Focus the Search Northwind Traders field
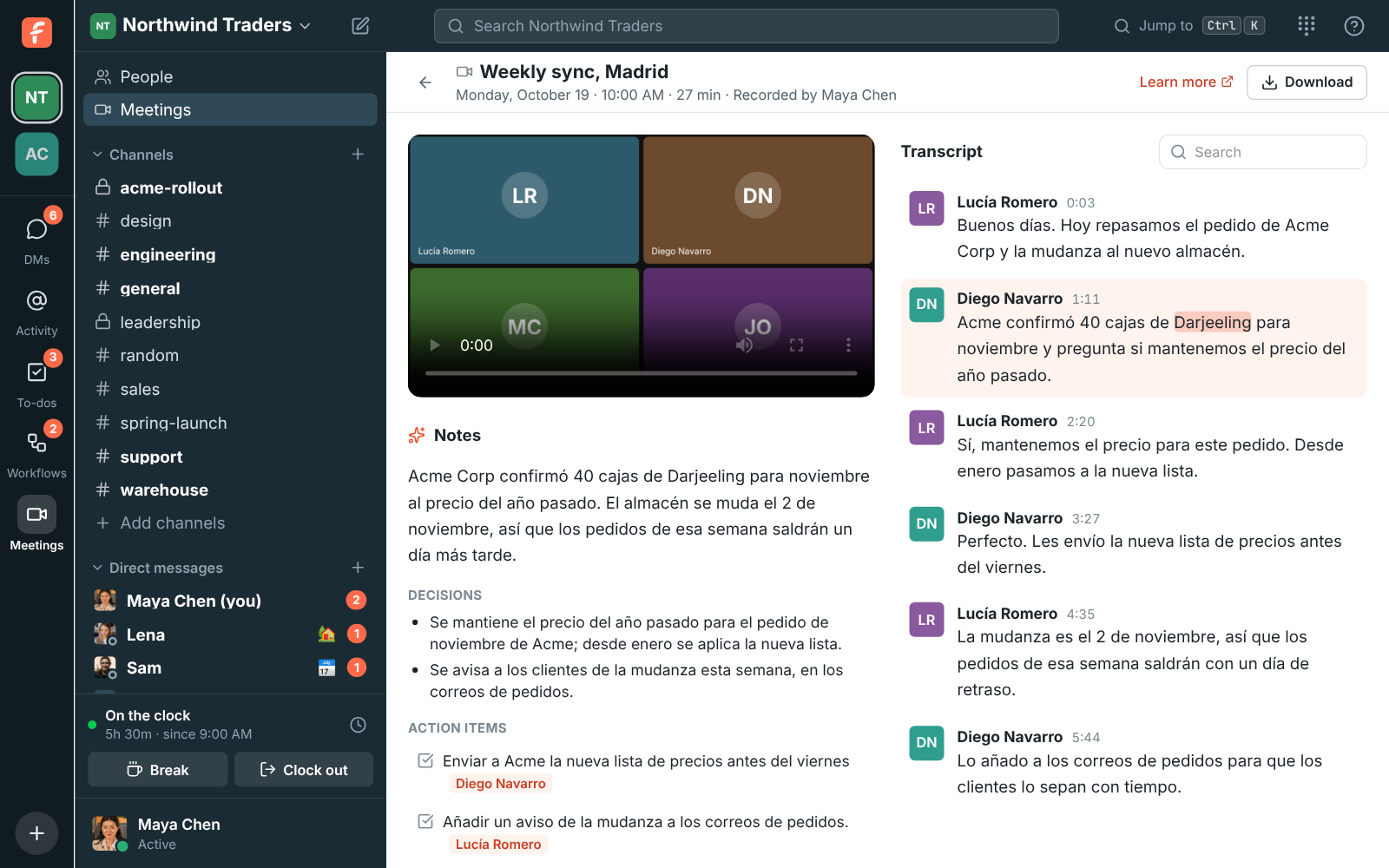 point(746,26)
